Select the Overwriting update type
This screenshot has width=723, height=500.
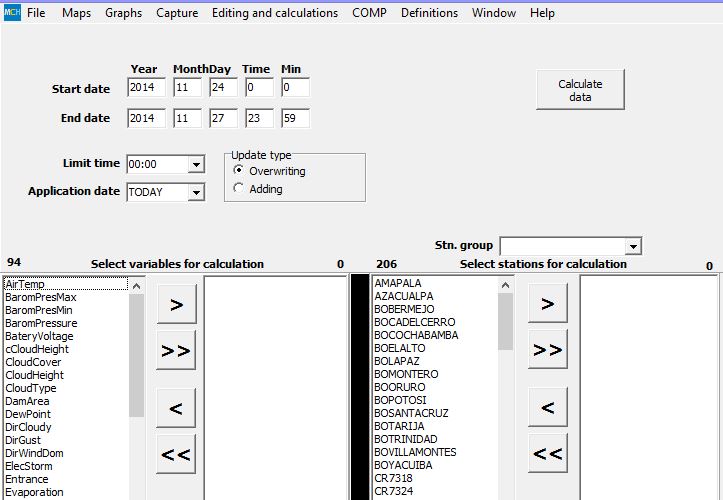pyautogui.click(x=238, y=171)
